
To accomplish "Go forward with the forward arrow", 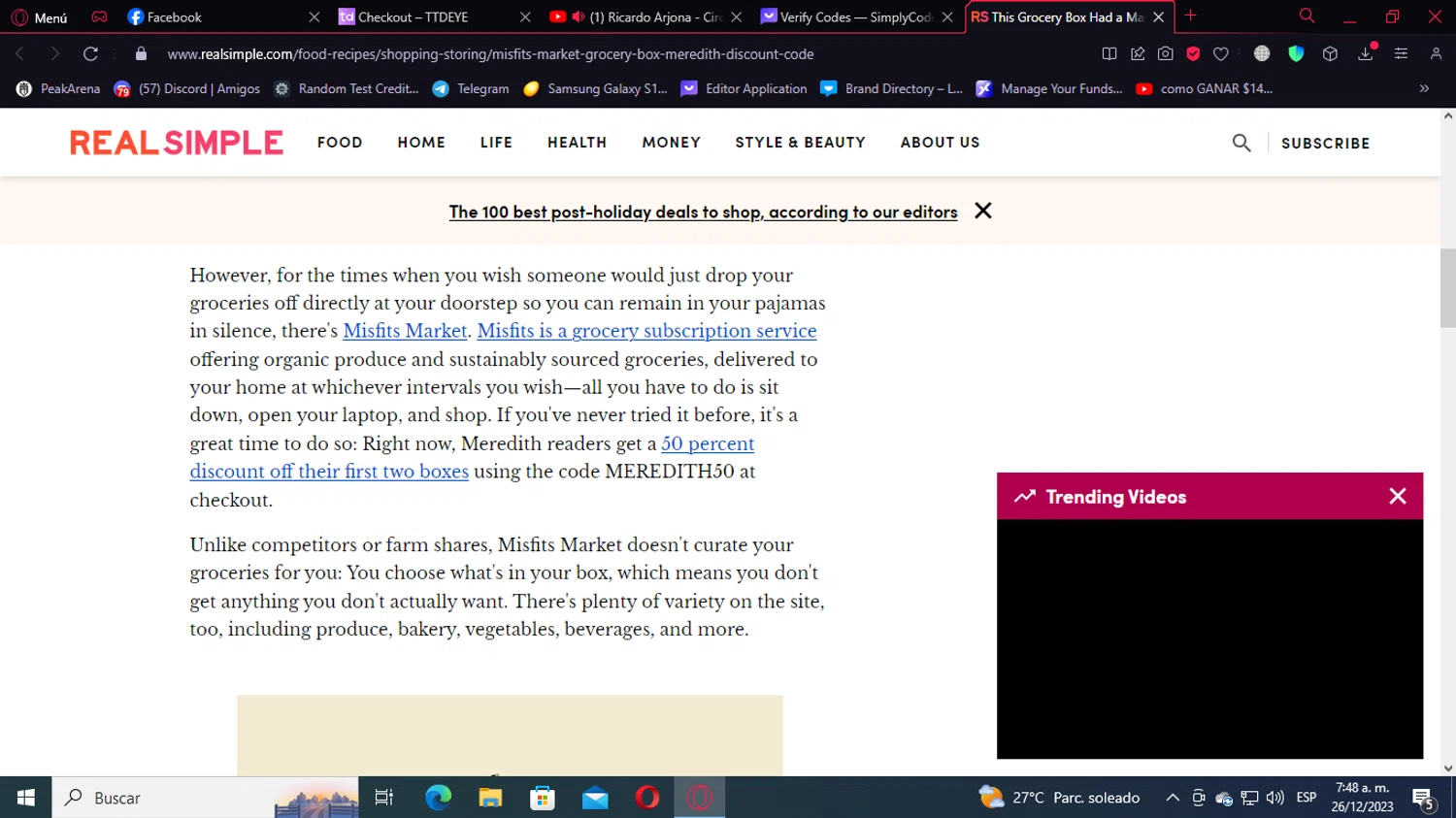I will coord(55,53).
